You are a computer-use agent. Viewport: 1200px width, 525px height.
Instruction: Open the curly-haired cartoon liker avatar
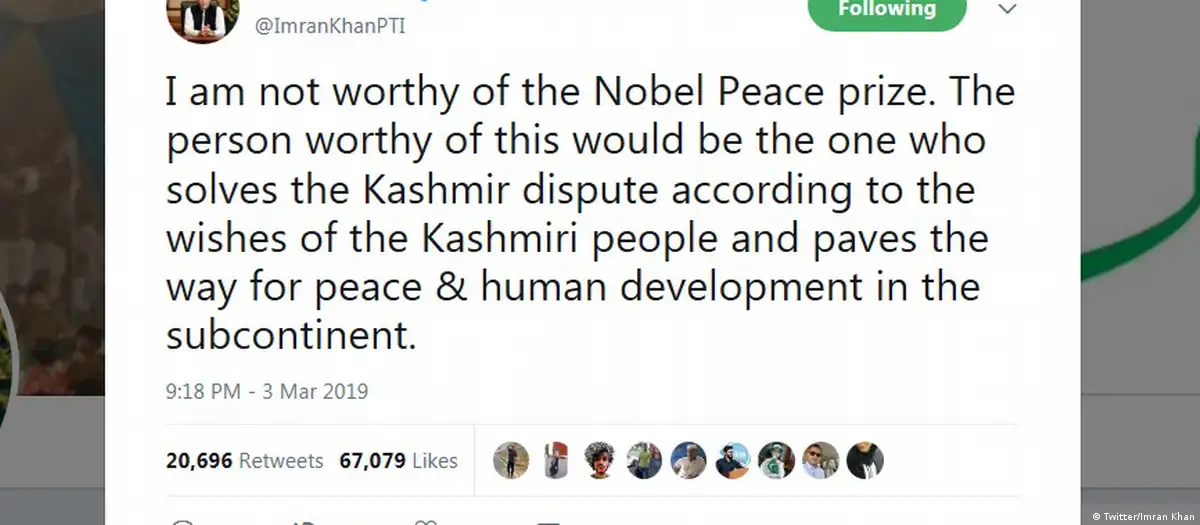click(599, 460)
